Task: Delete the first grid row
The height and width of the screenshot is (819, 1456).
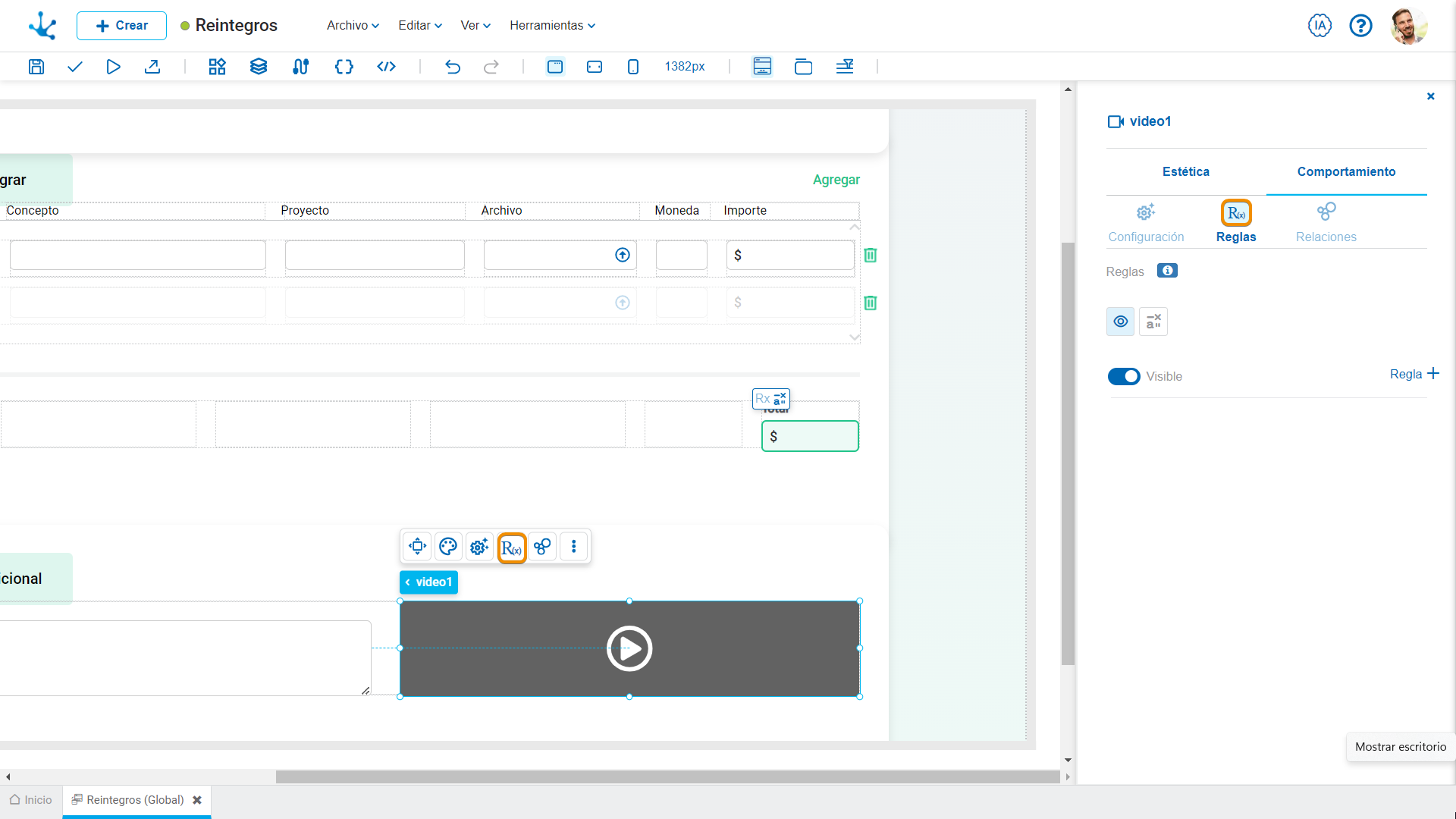Action: tap(871, 255)
